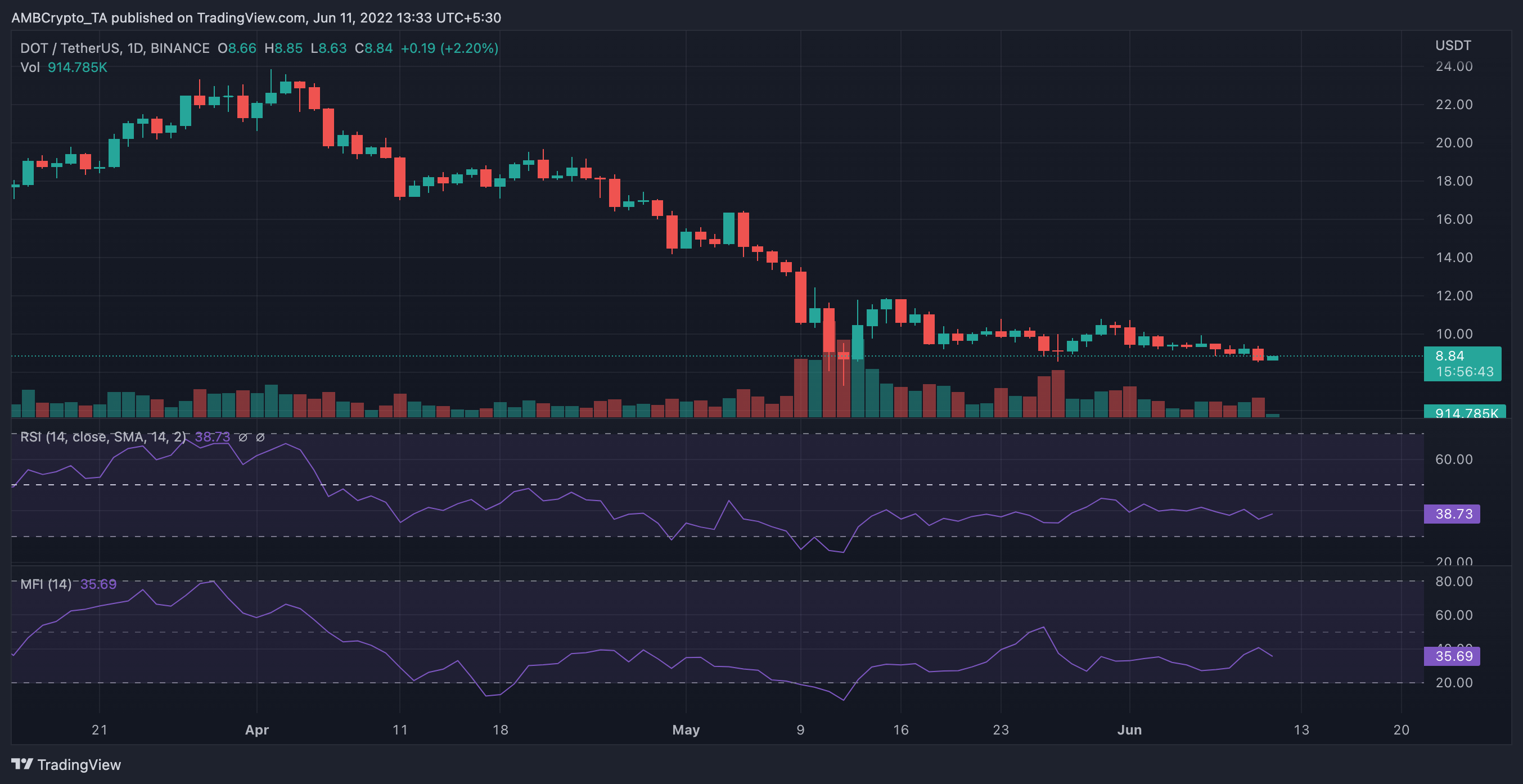Click the '21' date on time axis
The height and width of the screenshot is (784, 1523).
tap(100, 729)
